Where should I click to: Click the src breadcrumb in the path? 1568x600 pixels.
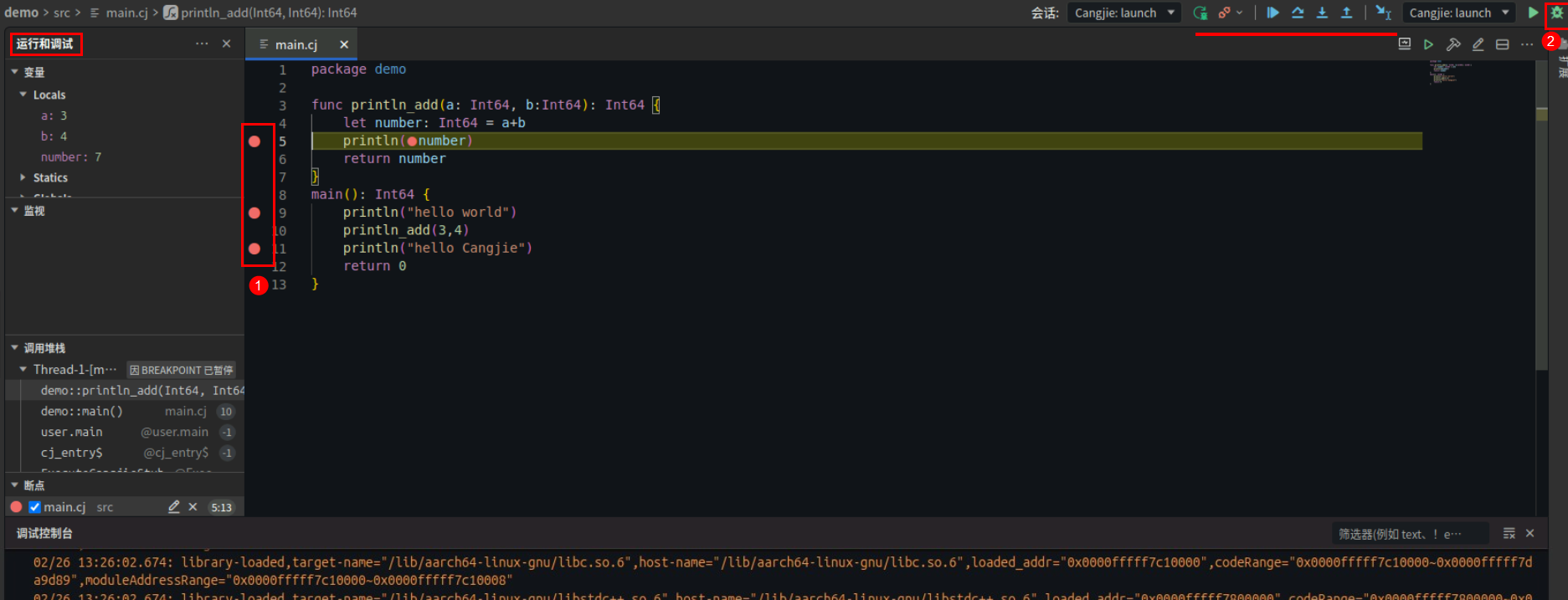coord(62,13)
